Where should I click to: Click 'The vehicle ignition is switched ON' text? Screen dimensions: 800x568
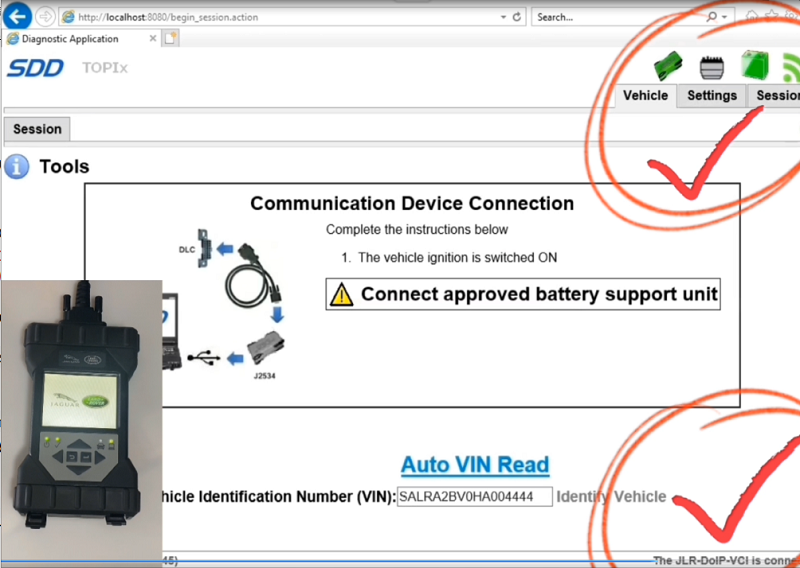point(457,257)
